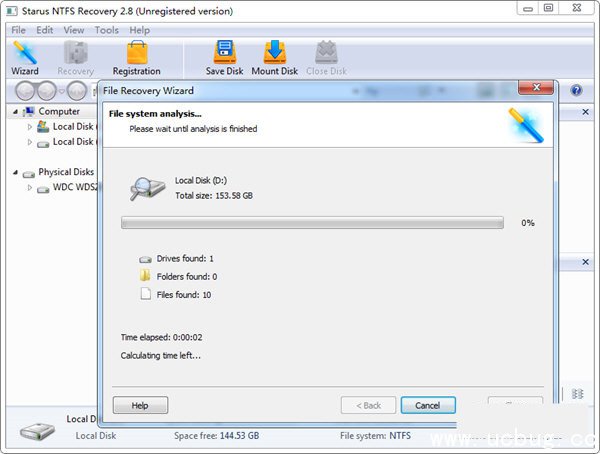Open Registration from the toolbar
The width and height of the screenshot is (600, 454).
coord(137,58)
